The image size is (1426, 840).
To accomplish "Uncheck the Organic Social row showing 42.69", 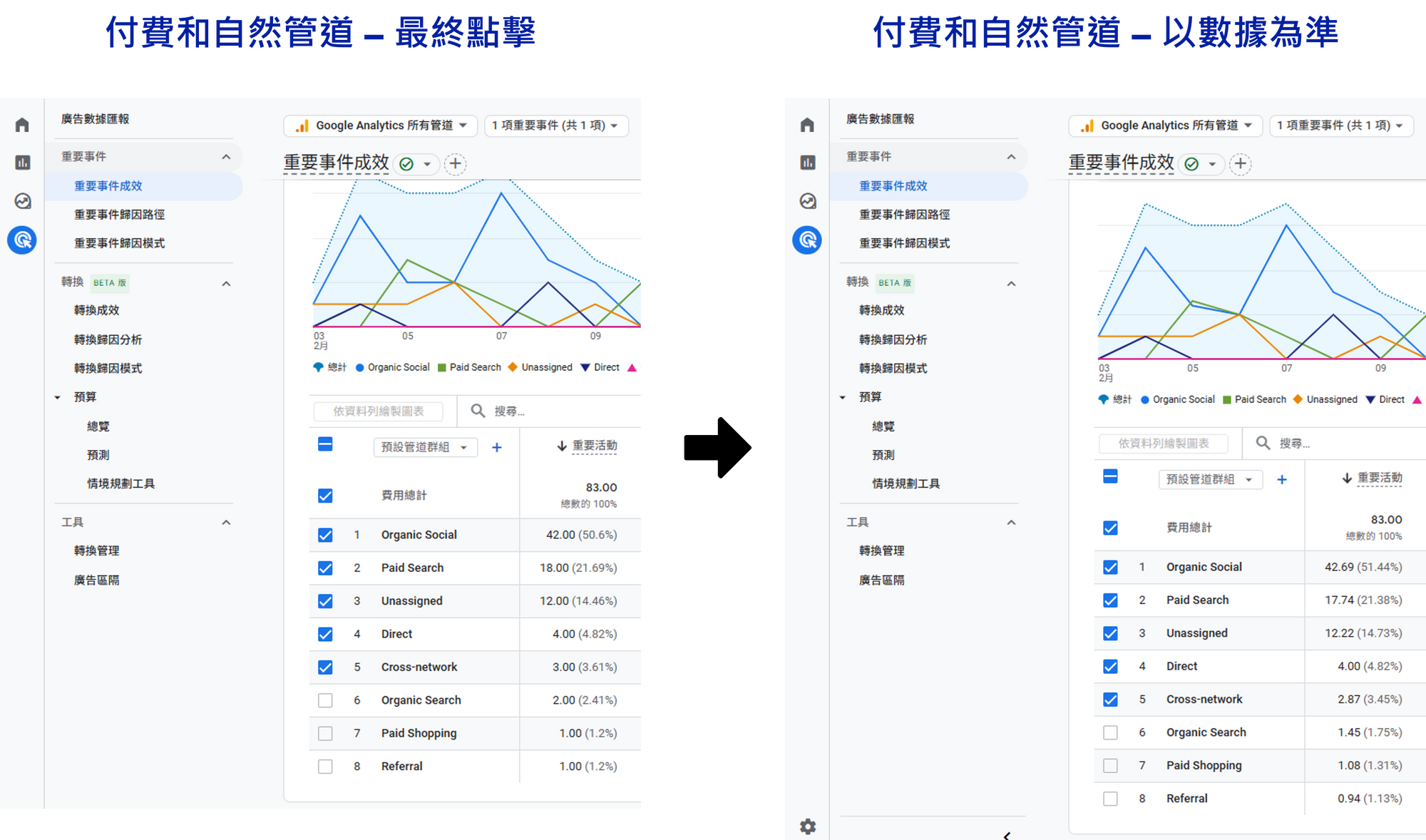I will point(1110,568).
